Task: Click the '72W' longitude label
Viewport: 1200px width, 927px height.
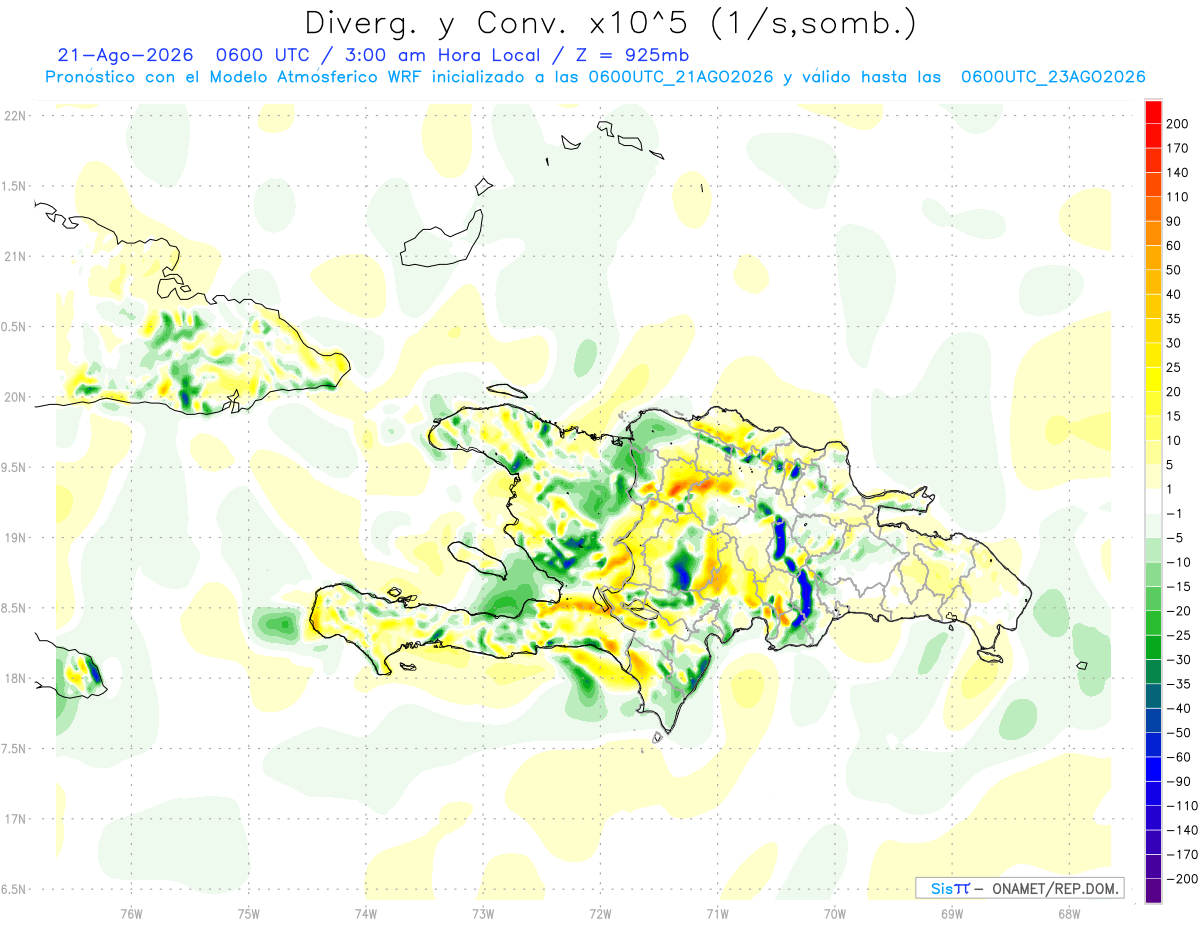Action: (600, 913)
